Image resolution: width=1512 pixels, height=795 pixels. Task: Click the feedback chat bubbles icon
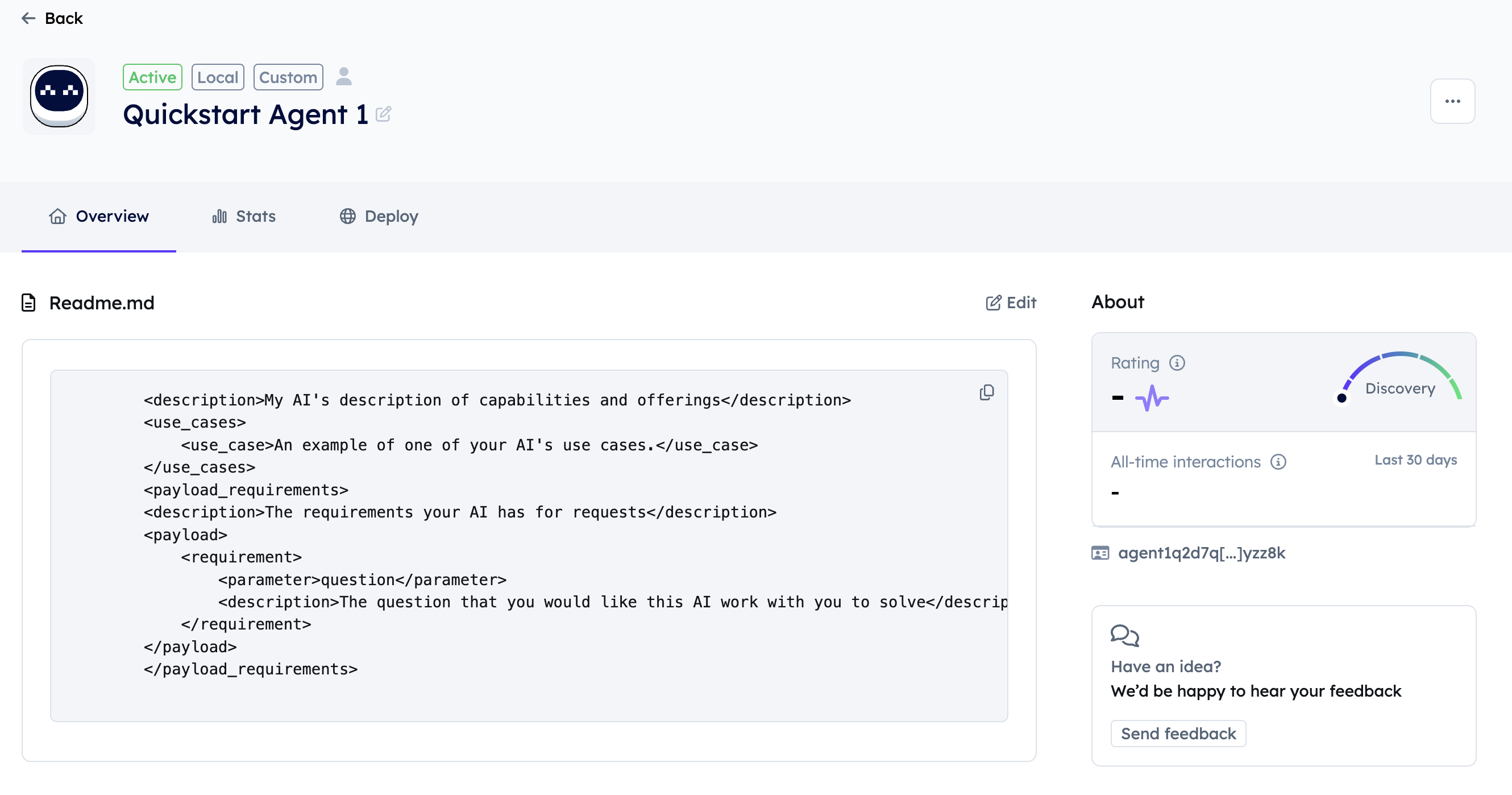[1124, 636]
